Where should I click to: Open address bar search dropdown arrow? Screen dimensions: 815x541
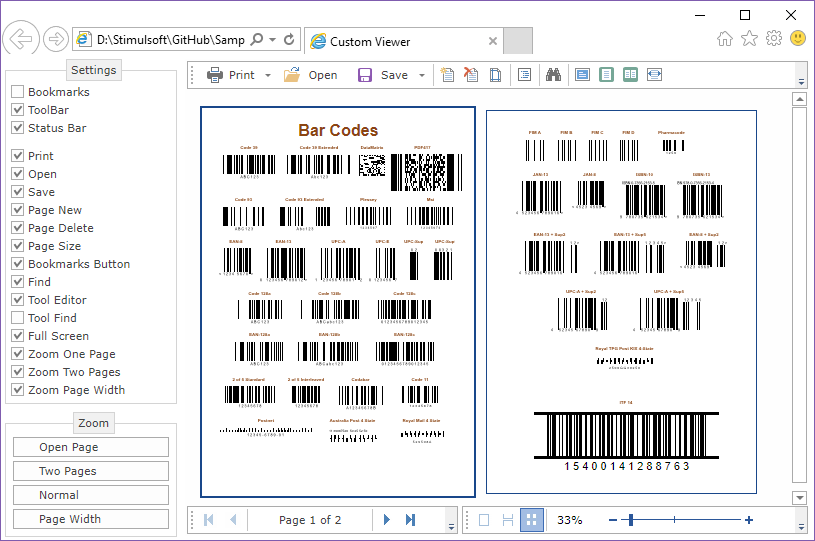pos(272,39)
